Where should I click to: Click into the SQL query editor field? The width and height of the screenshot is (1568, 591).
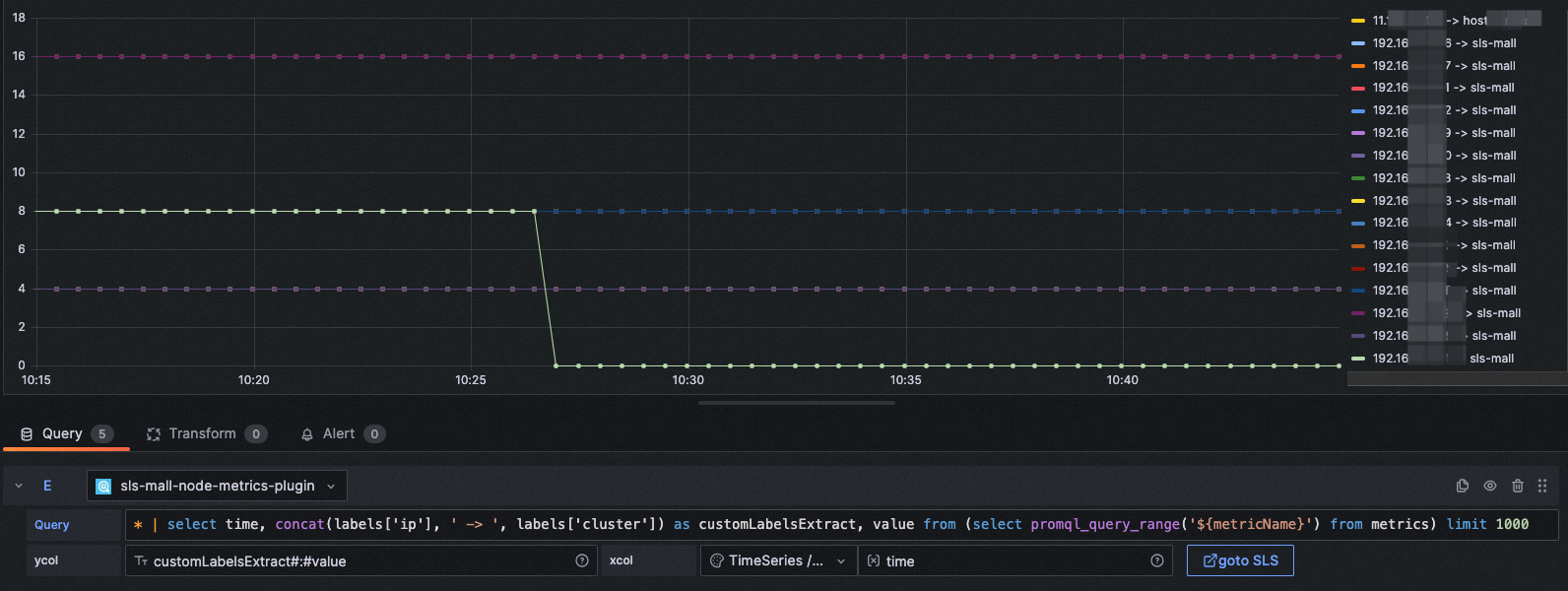842,524
